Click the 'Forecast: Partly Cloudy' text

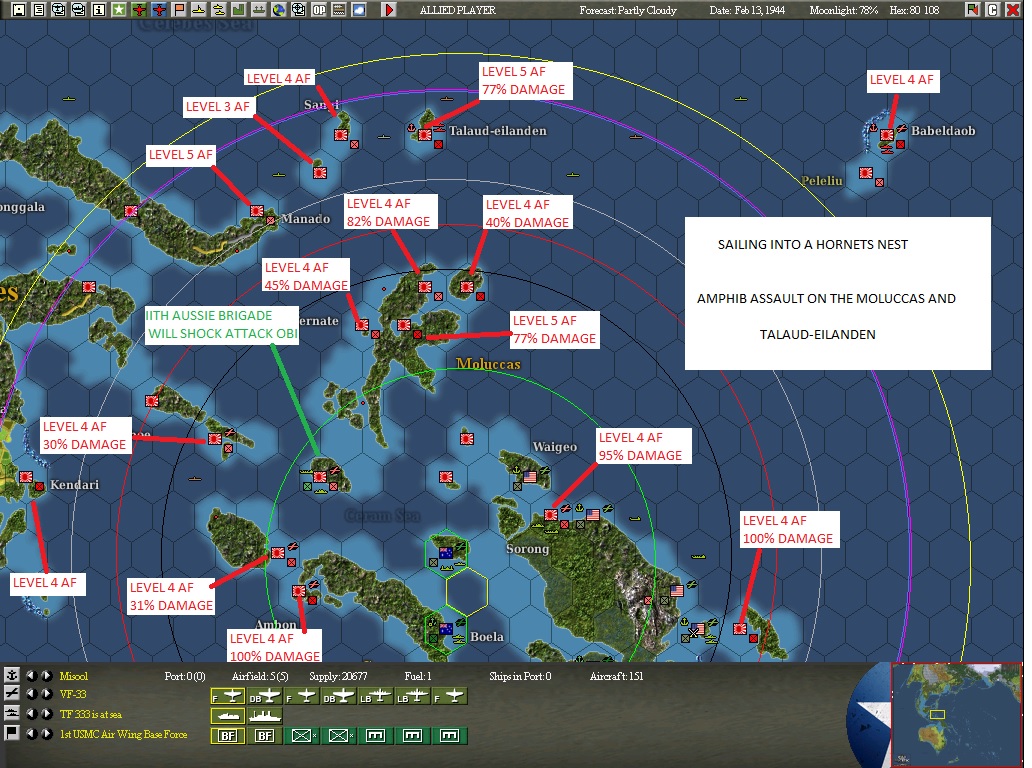[x=628, y=10]
